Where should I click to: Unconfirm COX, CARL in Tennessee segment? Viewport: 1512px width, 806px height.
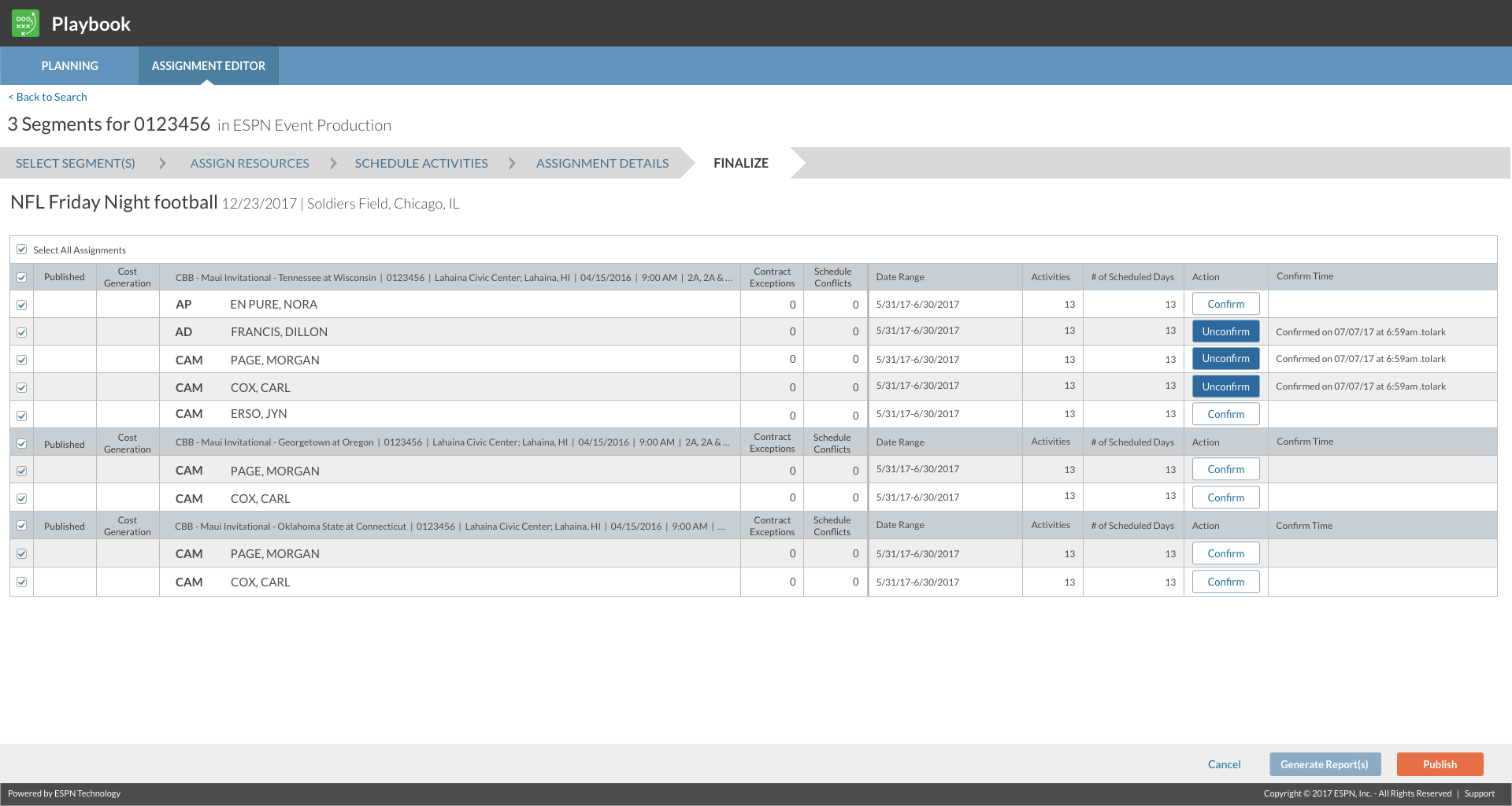(1225, 386)
